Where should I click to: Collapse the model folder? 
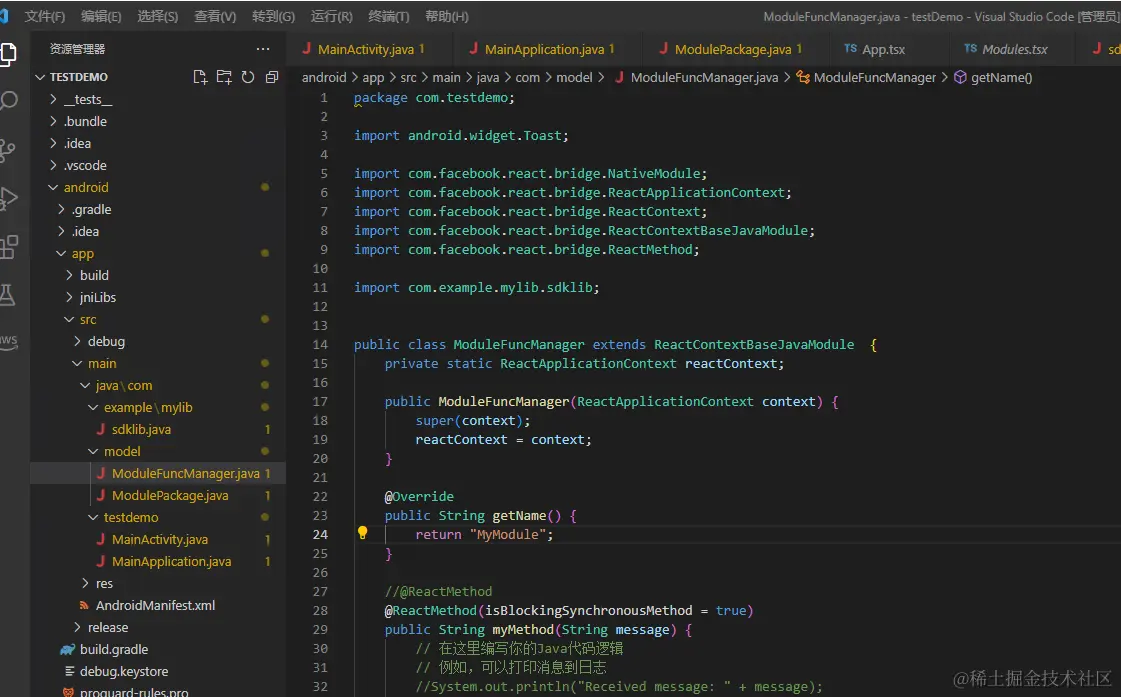93,451
